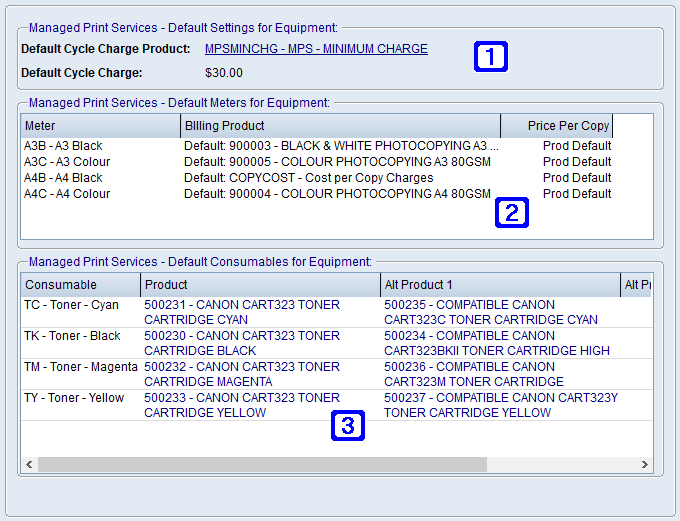Click the 900004 Colour Photocopying A4 80GSM cell
The height and width of the screenshot is (521, 680).
click(337, 194)
